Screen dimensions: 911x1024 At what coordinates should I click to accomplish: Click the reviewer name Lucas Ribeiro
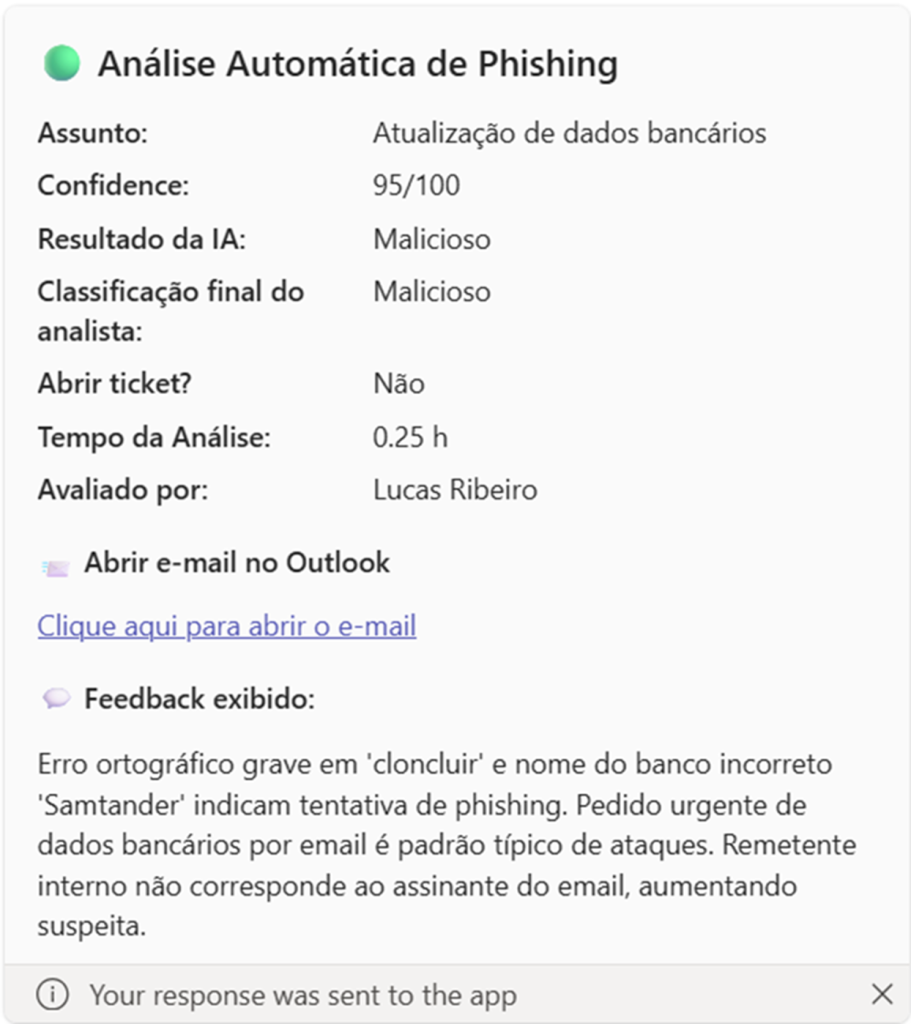(455, 490)
